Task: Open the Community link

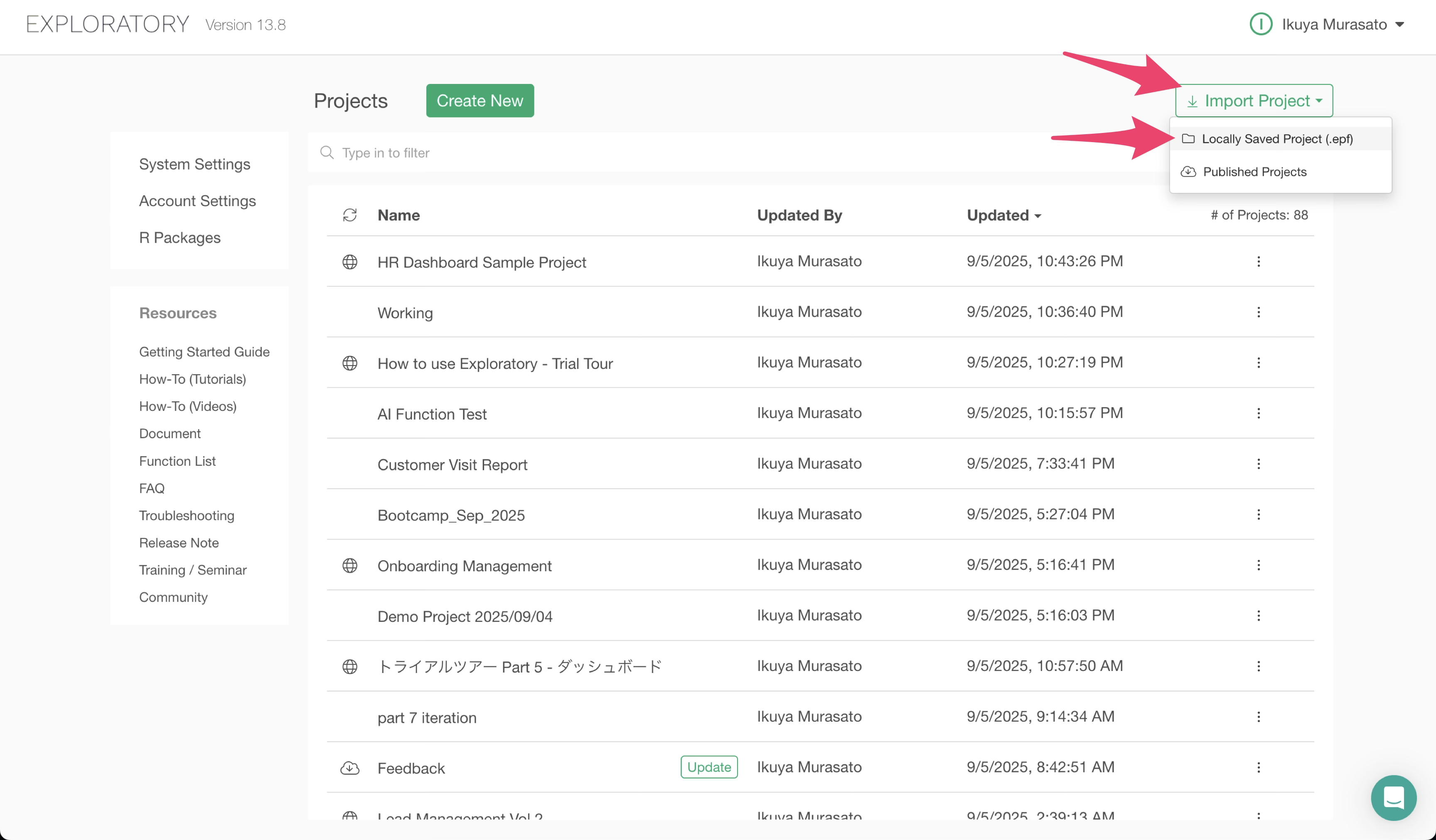Action: click(x=173, y=597)
